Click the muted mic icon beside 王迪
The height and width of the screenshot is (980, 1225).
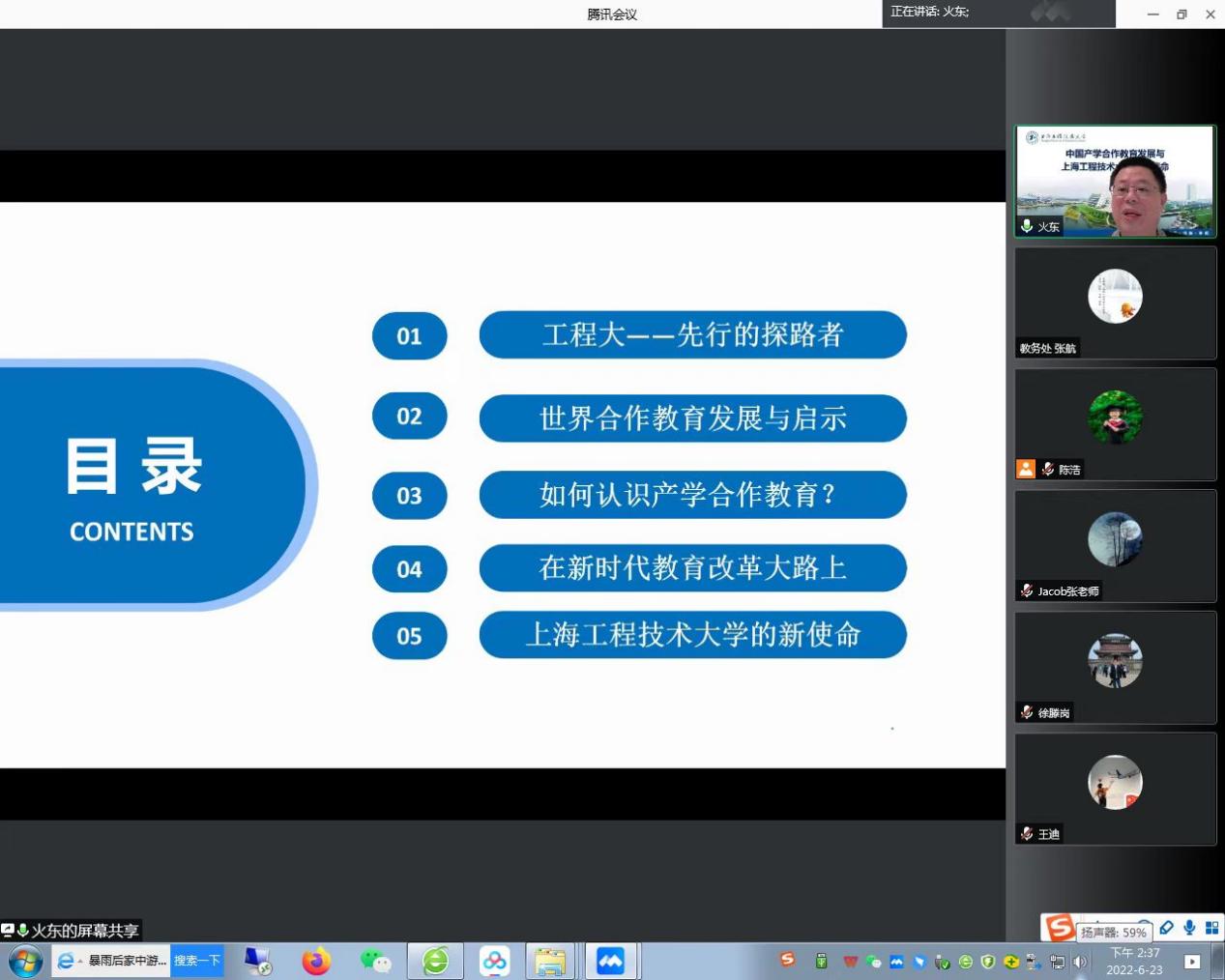coord(1027,834)
